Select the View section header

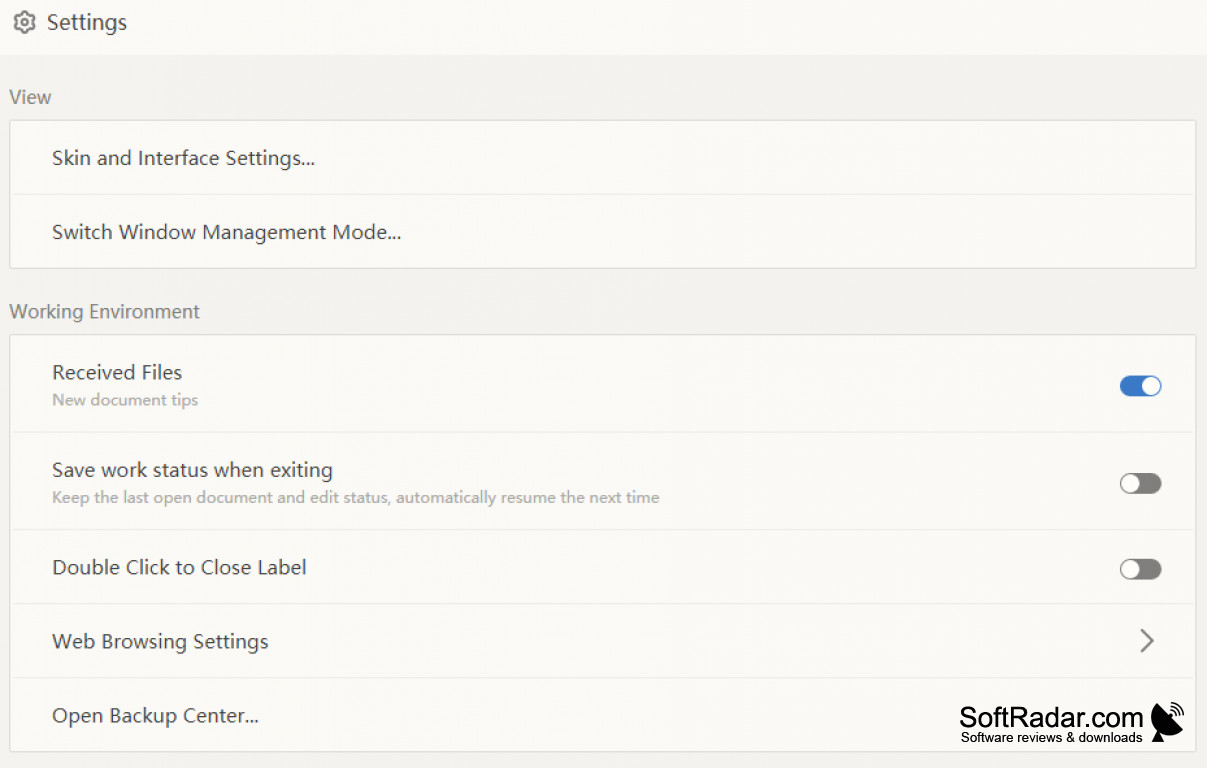tap(29, 97)
